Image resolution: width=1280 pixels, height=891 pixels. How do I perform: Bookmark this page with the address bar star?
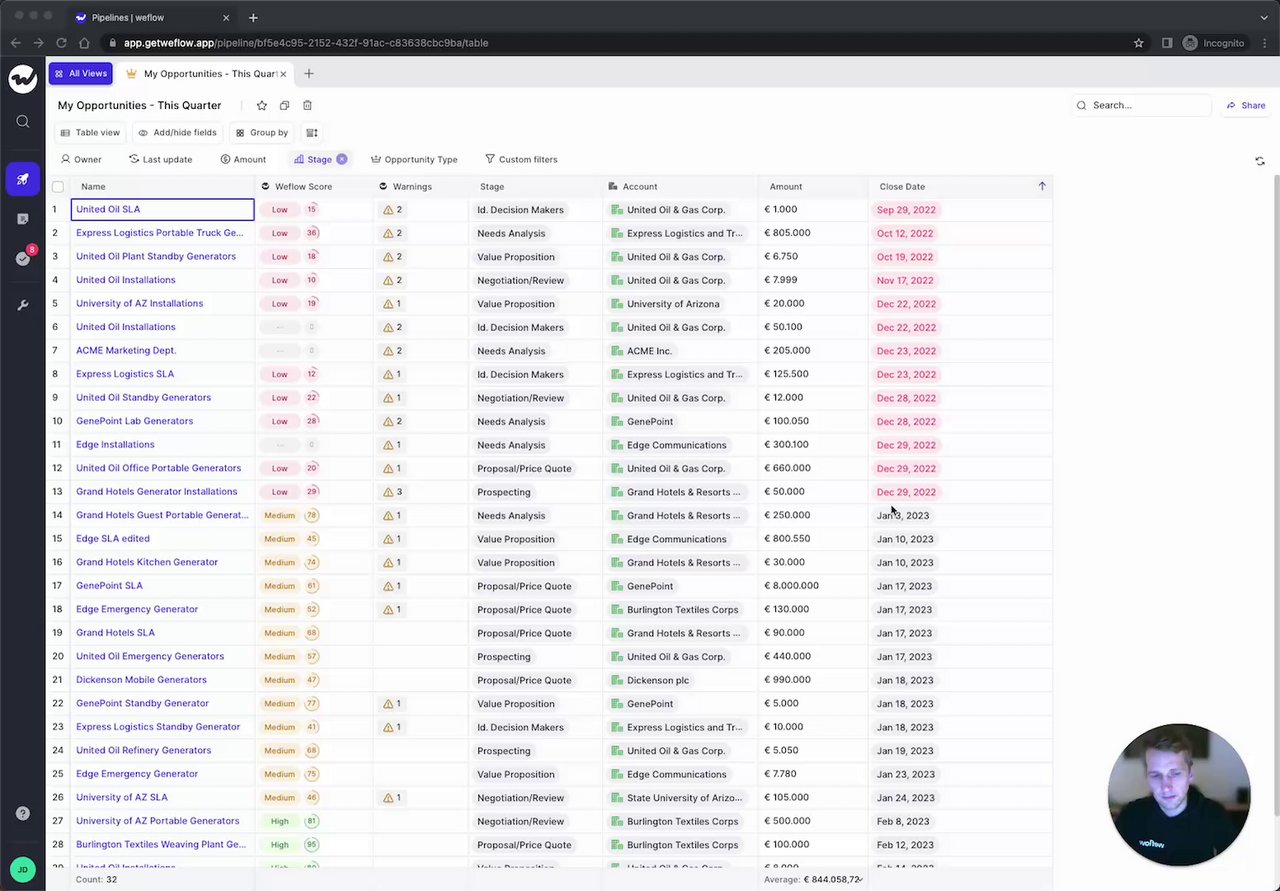click(1138, 43)
